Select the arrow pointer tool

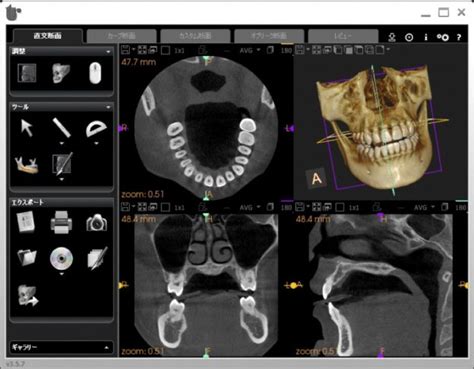pos(27,128)
